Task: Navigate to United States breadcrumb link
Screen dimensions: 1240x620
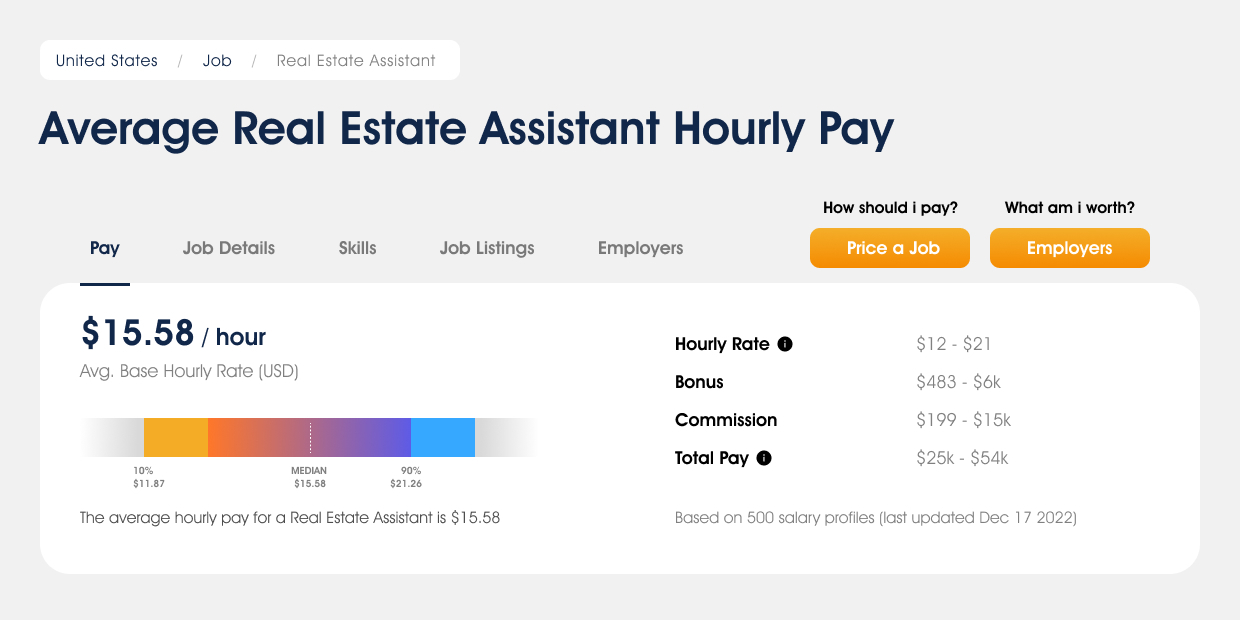Action: coord(106,60)
